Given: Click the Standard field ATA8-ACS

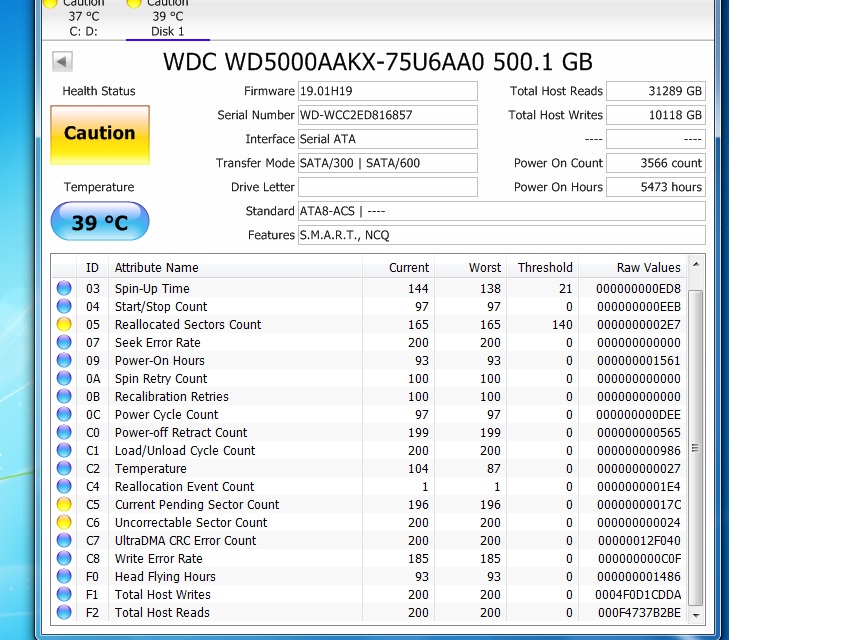Looking at the screenshot, I should 501,211.
